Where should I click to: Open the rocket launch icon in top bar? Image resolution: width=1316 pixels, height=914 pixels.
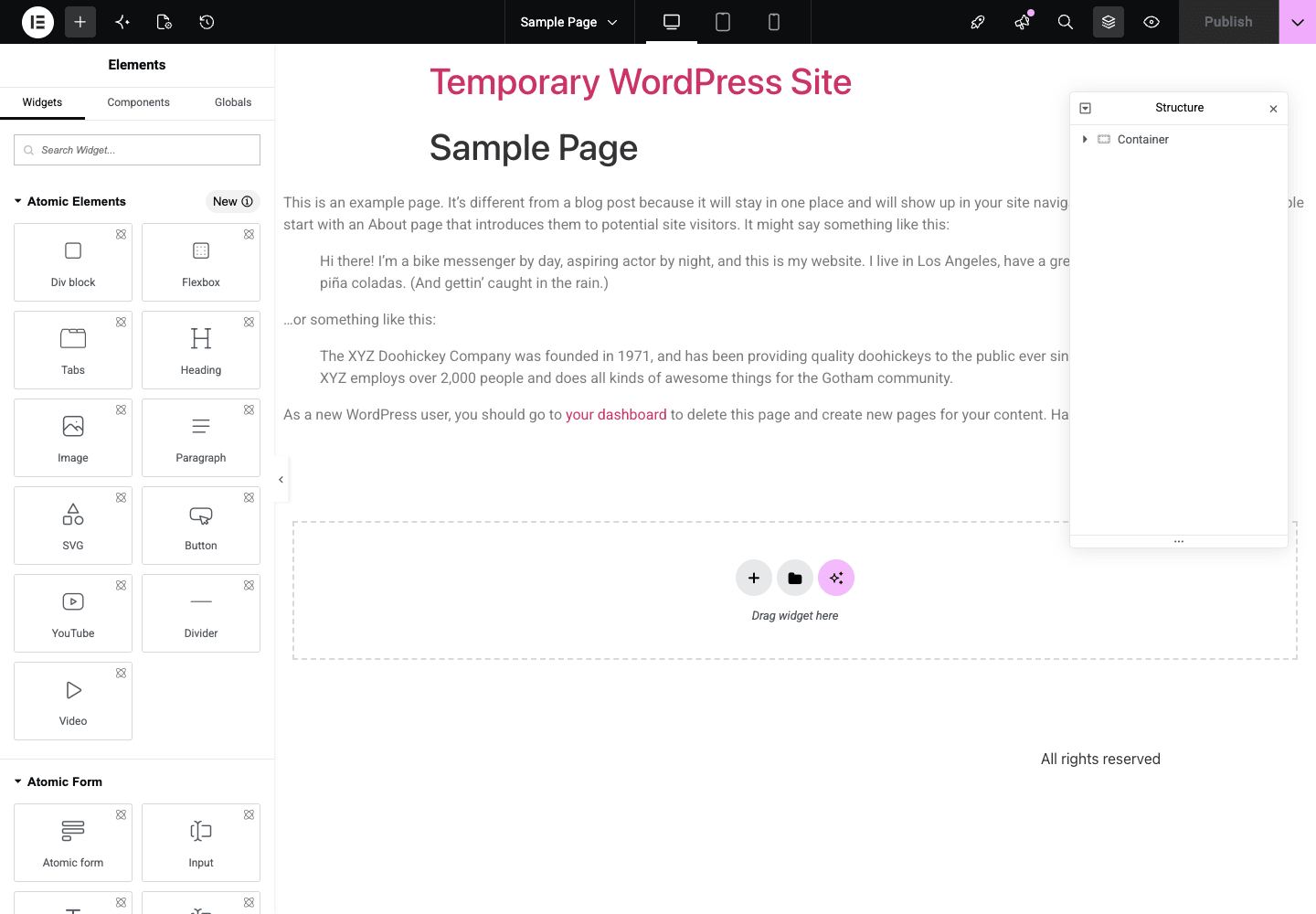point(978,22)
